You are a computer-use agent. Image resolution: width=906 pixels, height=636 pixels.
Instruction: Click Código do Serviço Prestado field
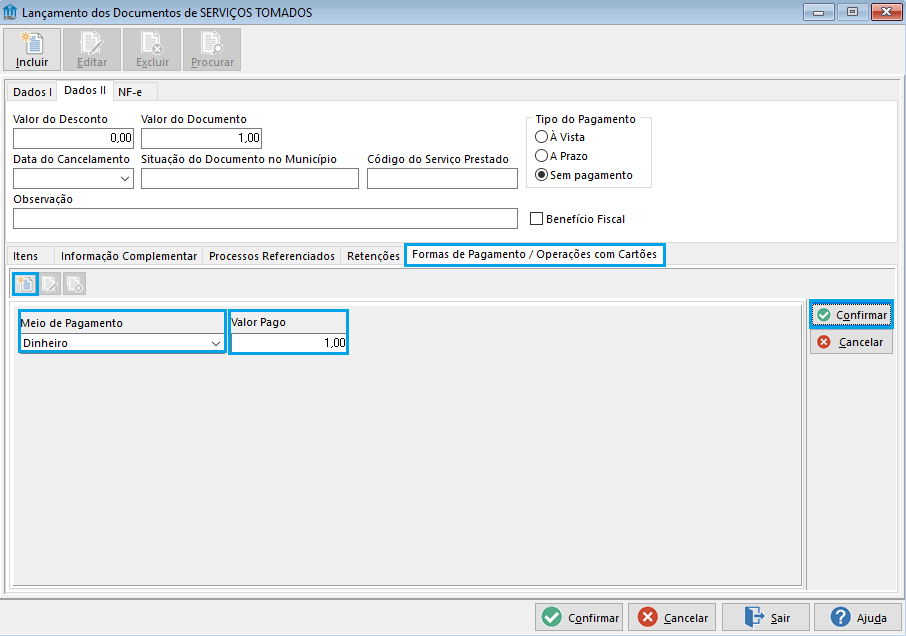pyautogui.click(x=442, y=178)
